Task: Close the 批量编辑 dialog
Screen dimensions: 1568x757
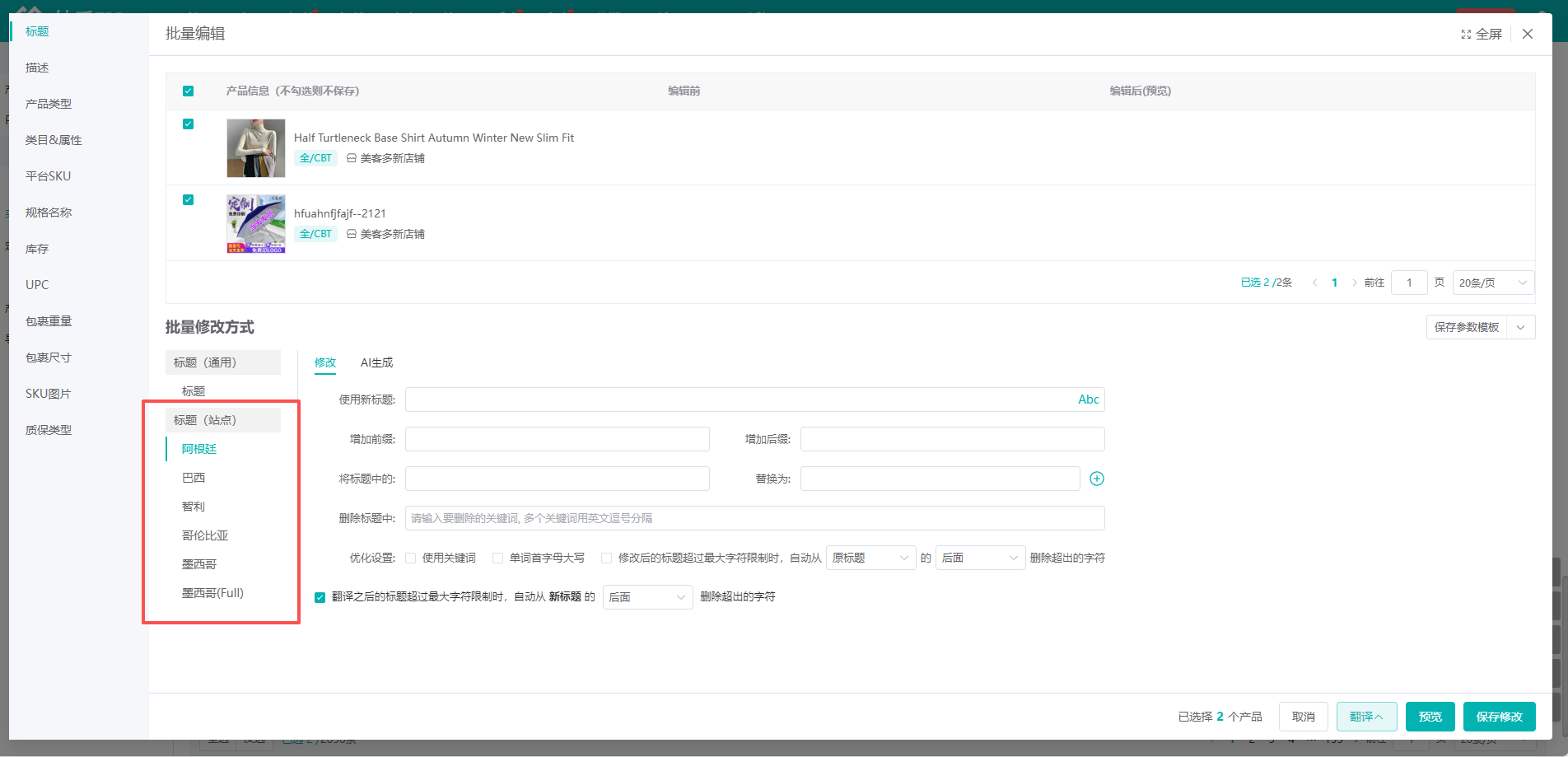Action: point(1528,34)
